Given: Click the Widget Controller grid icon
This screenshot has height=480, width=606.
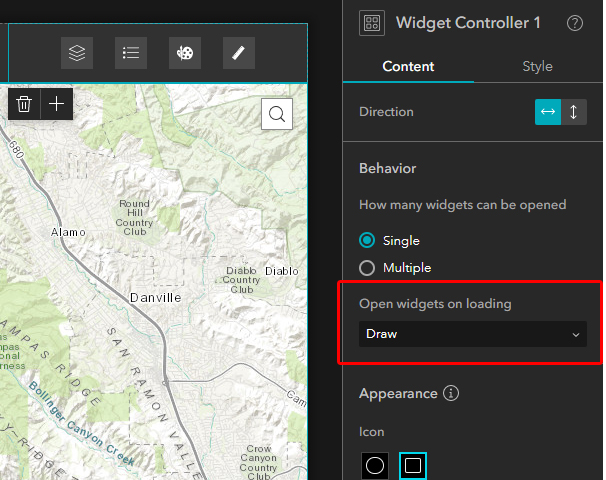Looking at the screenshot, I should tap(372, 24).
